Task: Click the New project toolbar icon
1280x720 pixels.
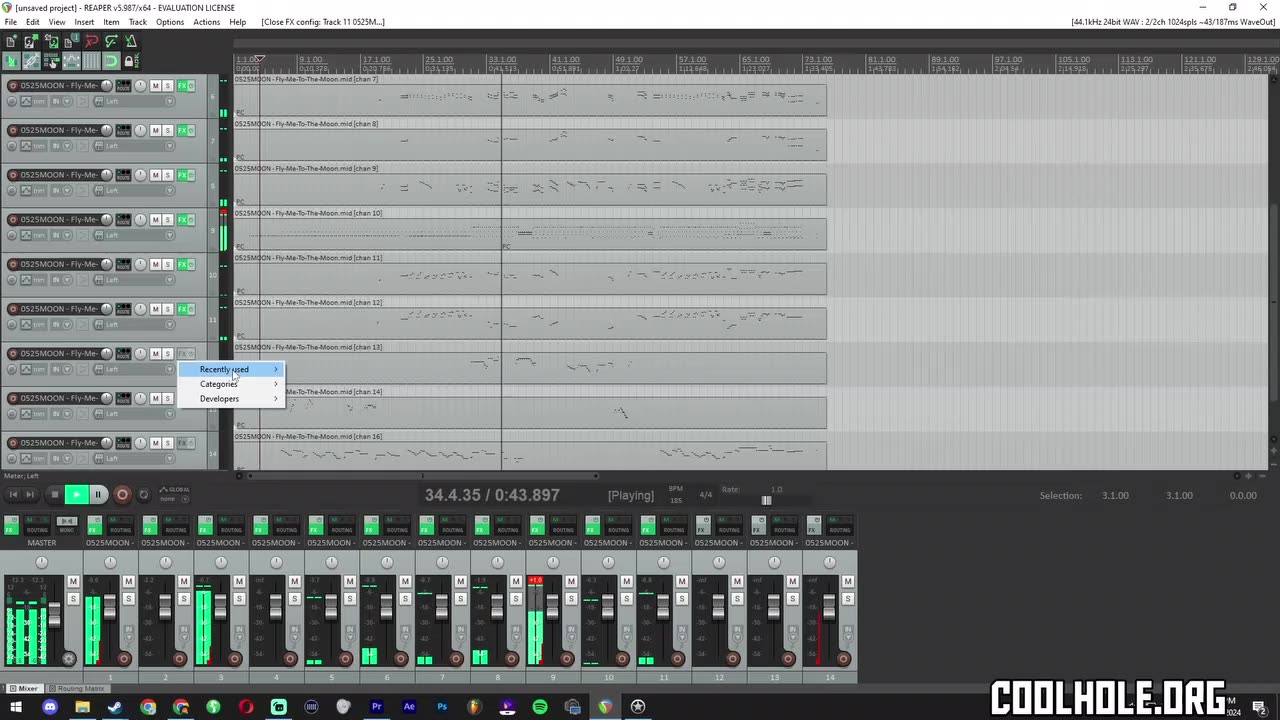Action: click(x=11, y=41)
